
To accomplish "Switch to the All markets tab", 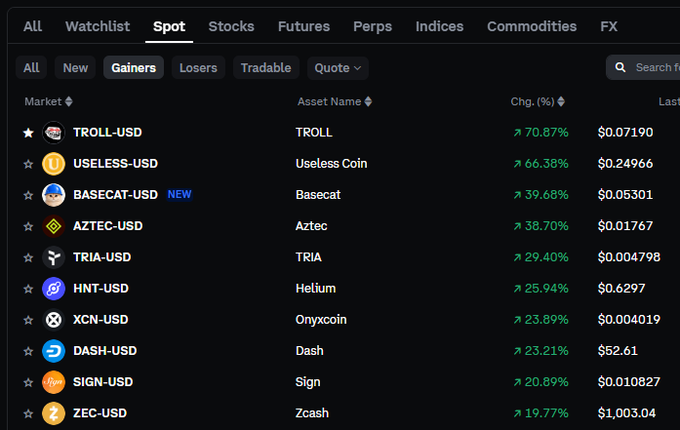I will [x=33, y=26].
